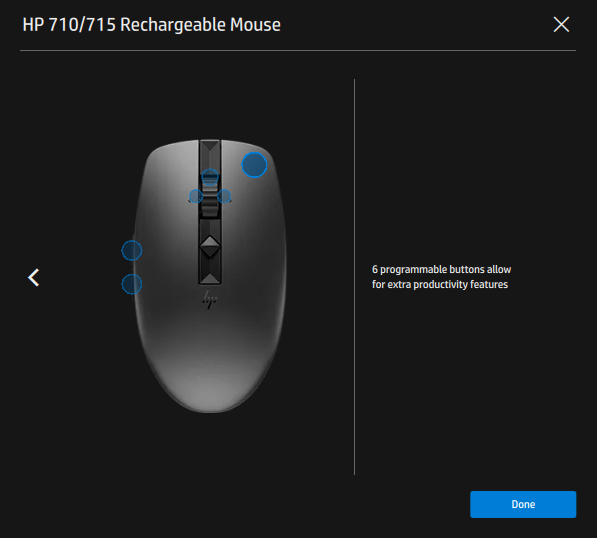Select the wheel tilt-right hotspot circle
This screenshot has height=538, width=597.
(x=224, y=196)
